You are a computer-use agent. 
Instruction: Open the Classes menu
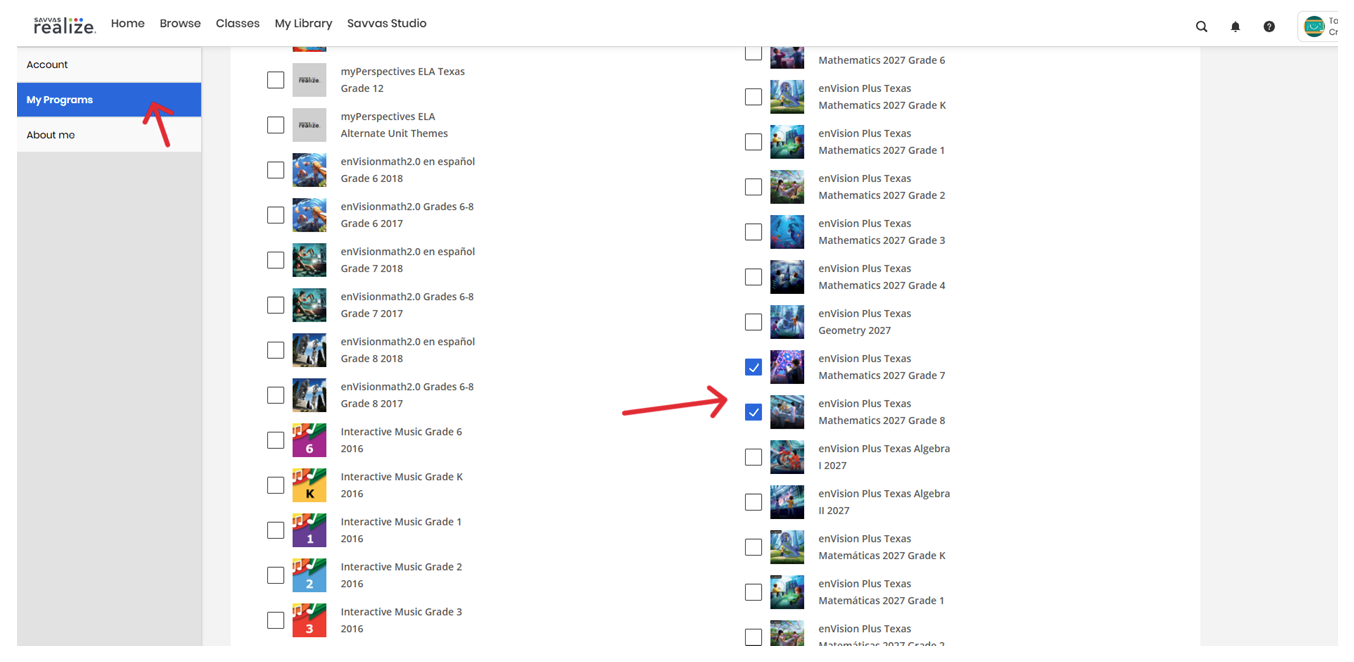[238, 23]
